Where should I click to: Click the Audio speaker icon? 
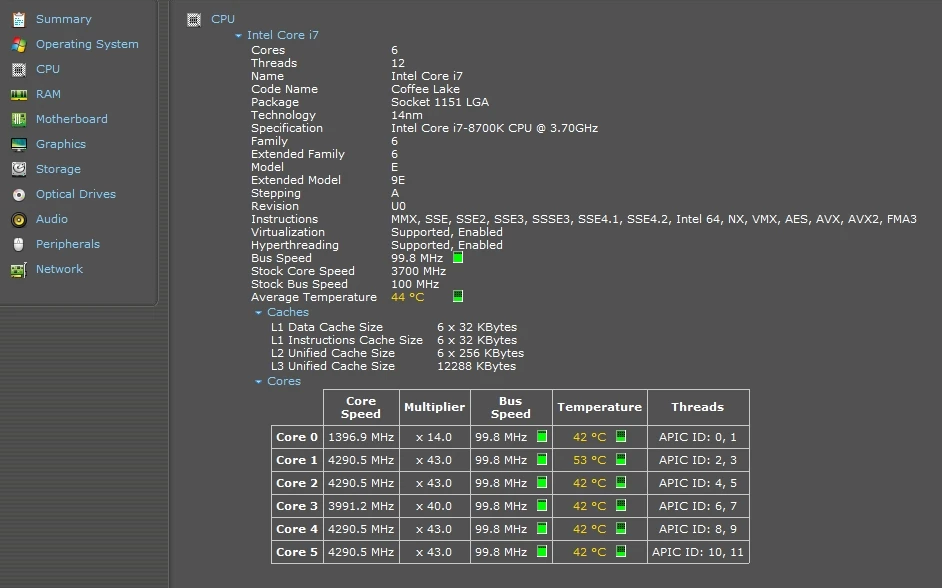pyautogui.click(x=19, y=220)
